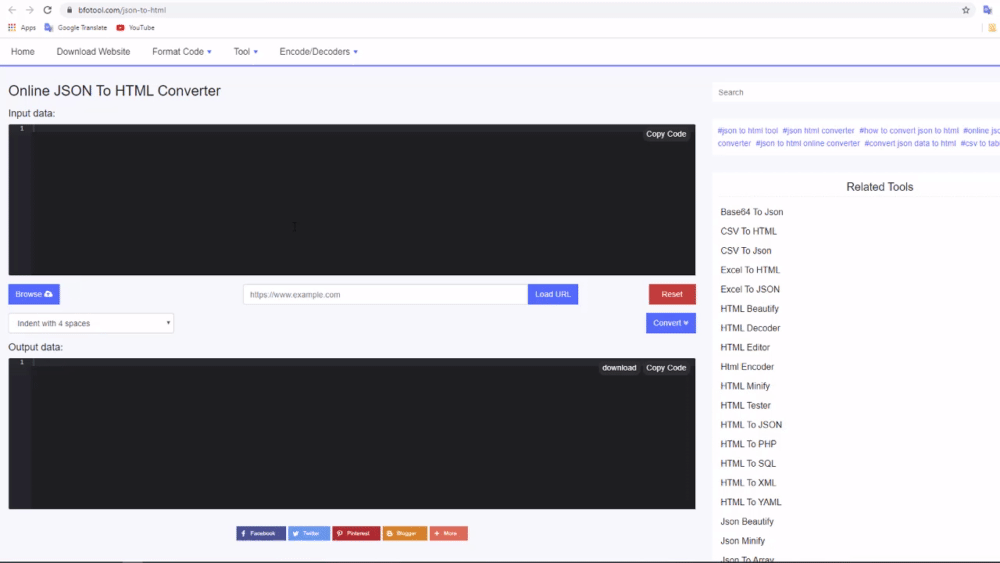1000x563 pixels.
Task: Share the page on Facebook
Action: [x=261, y=534]
